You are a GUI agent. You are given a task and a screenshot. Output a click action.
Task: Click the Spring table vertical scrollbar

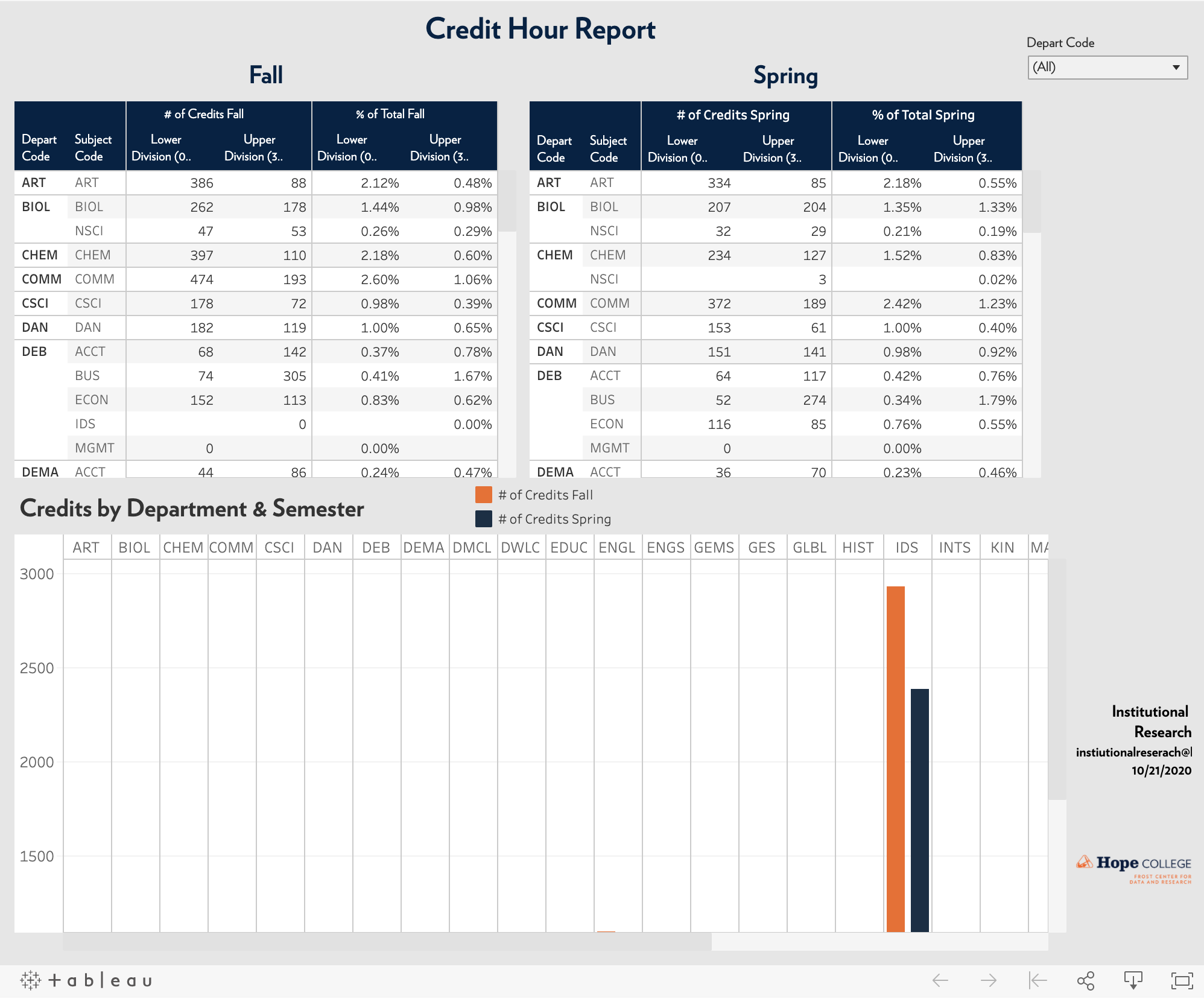(x=1032, y=202)
